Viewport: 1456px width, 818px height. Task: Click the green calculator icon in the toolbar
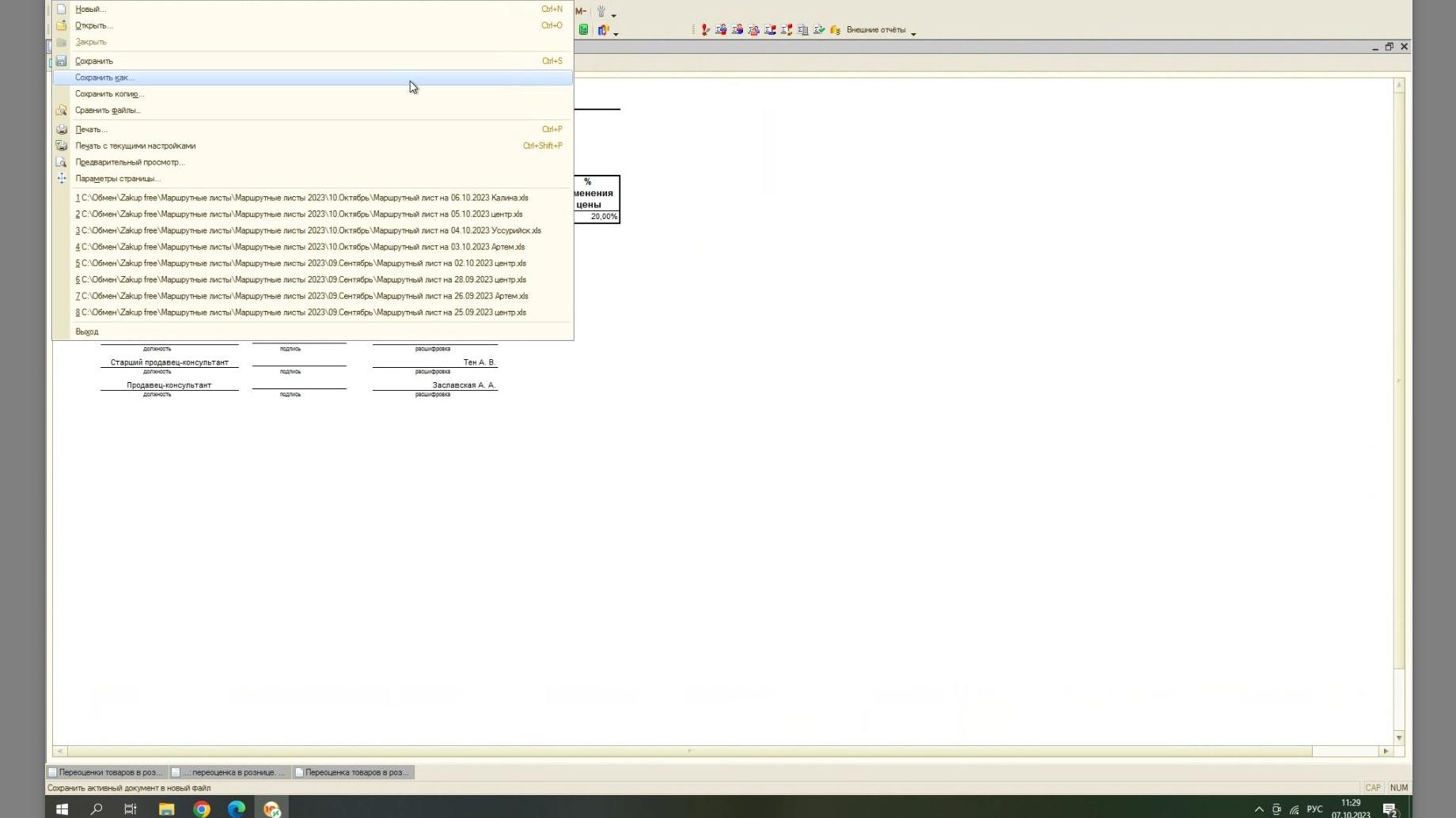point(584,30)
